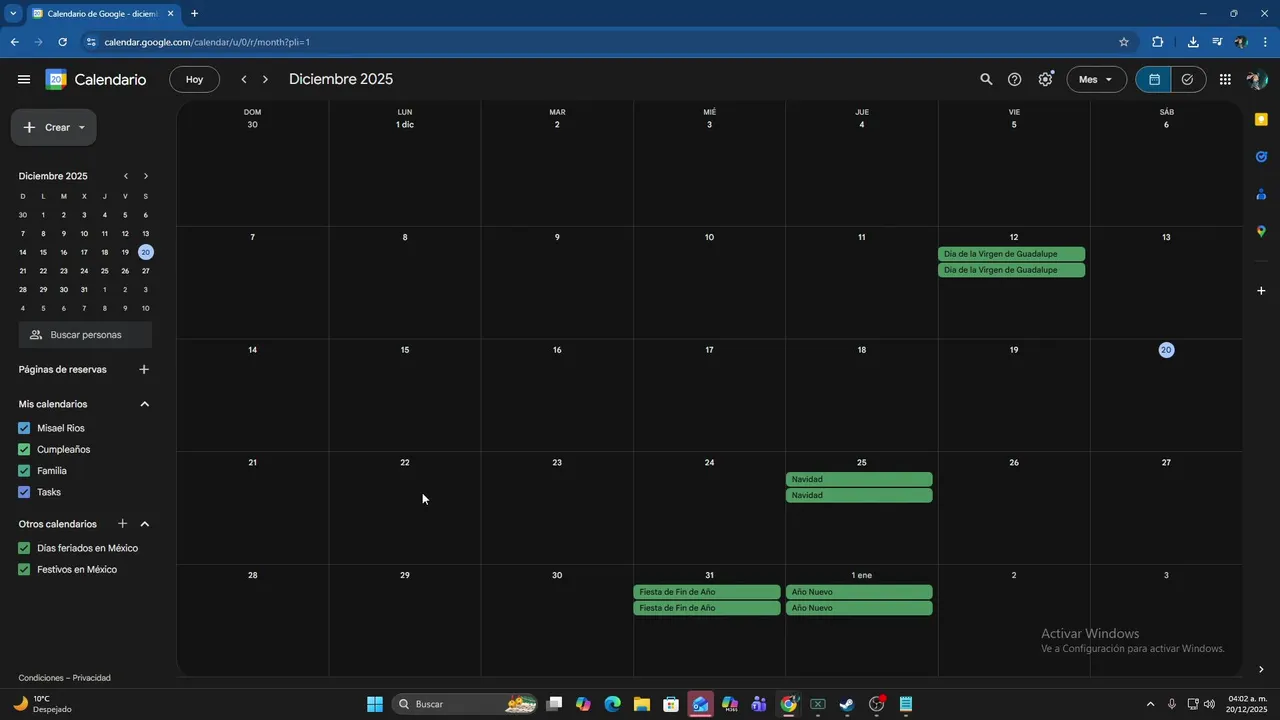The image size is (1280, 720).
Task: Open Windows Start menu
Action: [x=375, y=704]
